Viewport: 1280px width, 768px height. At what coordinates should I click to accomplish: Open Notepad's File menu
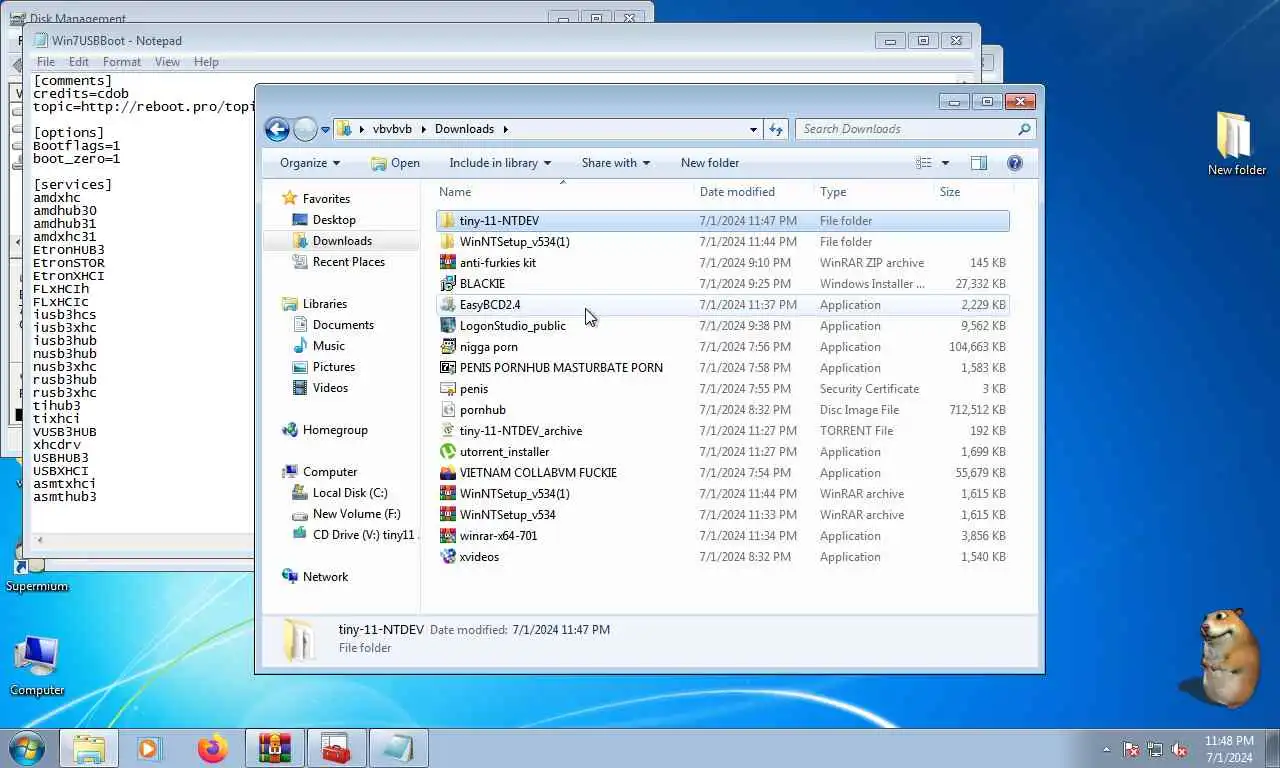click(46, 62)
